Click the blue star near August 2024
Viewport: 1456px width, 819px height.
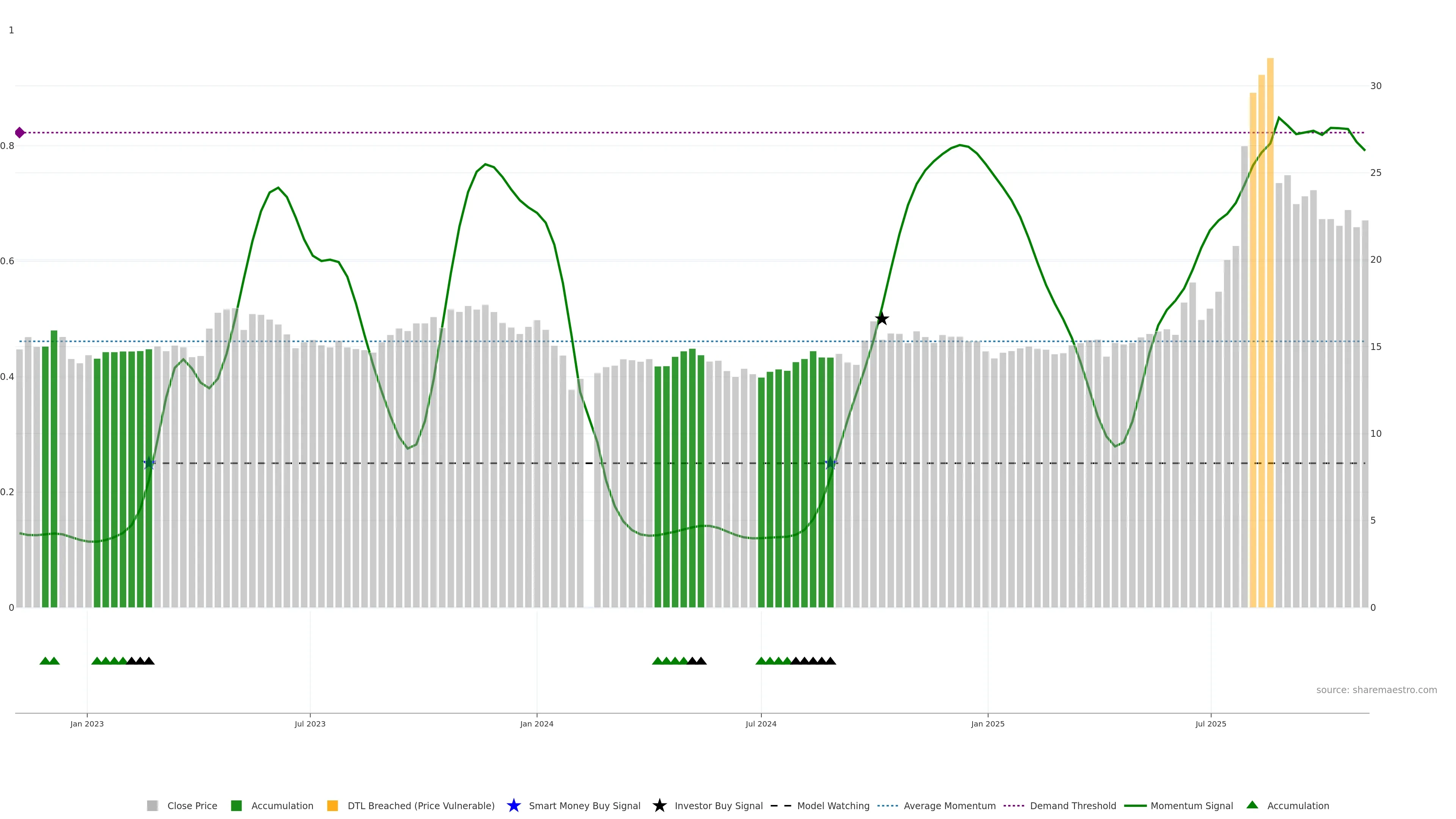830,463
